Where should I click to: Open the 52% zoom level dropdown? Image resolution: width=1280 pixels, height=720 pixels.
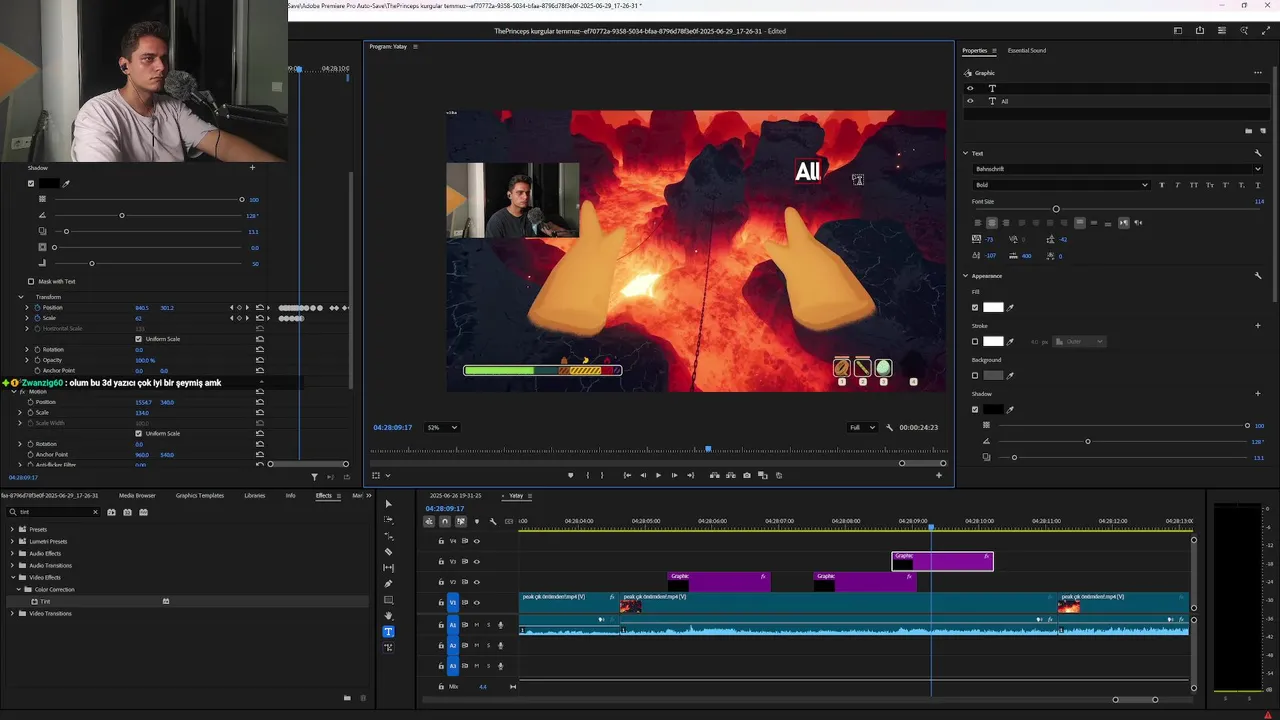442,428
